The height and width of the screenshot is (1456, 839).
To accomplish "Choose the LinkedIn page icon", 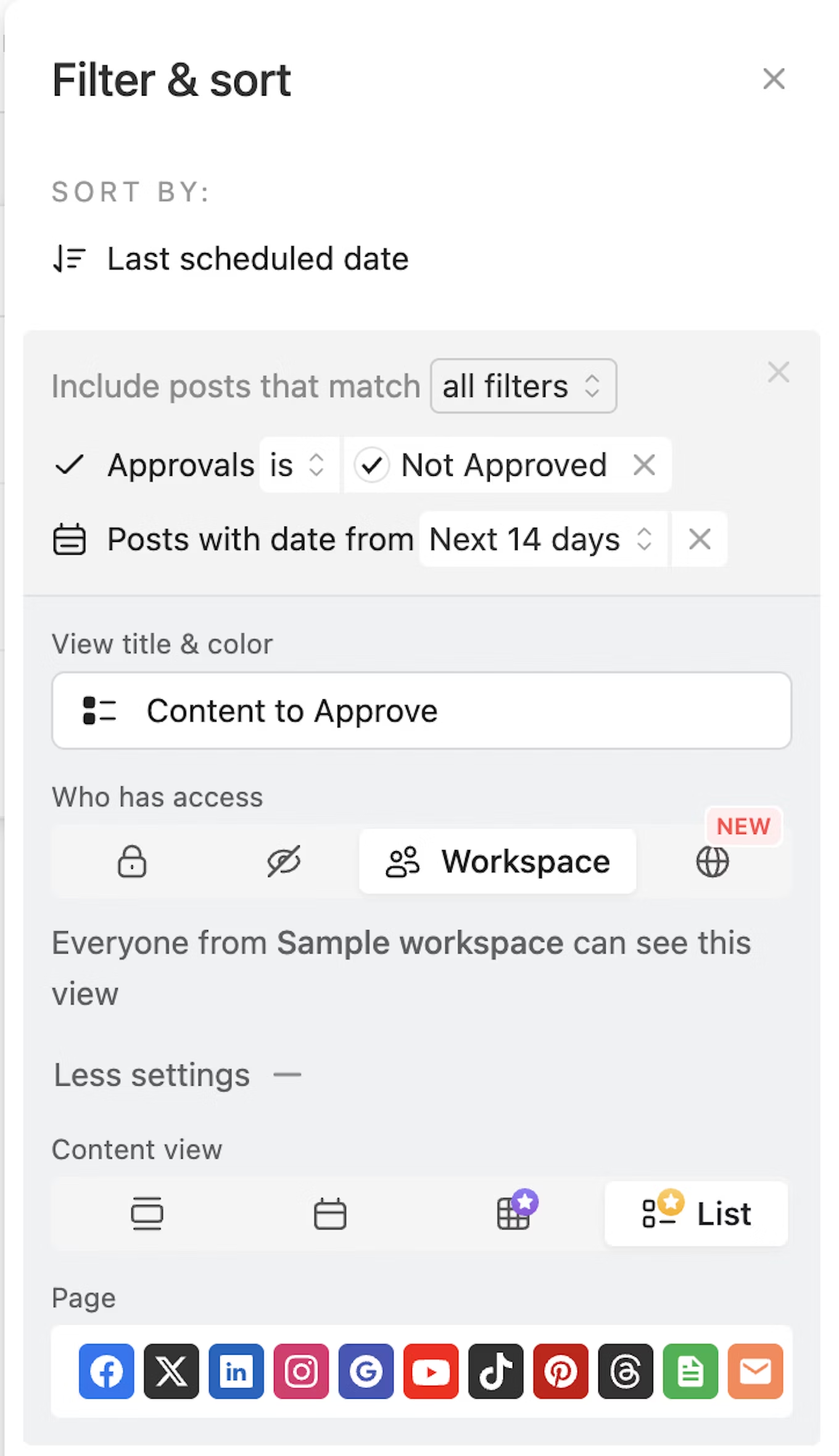I will click(236, 1371).
